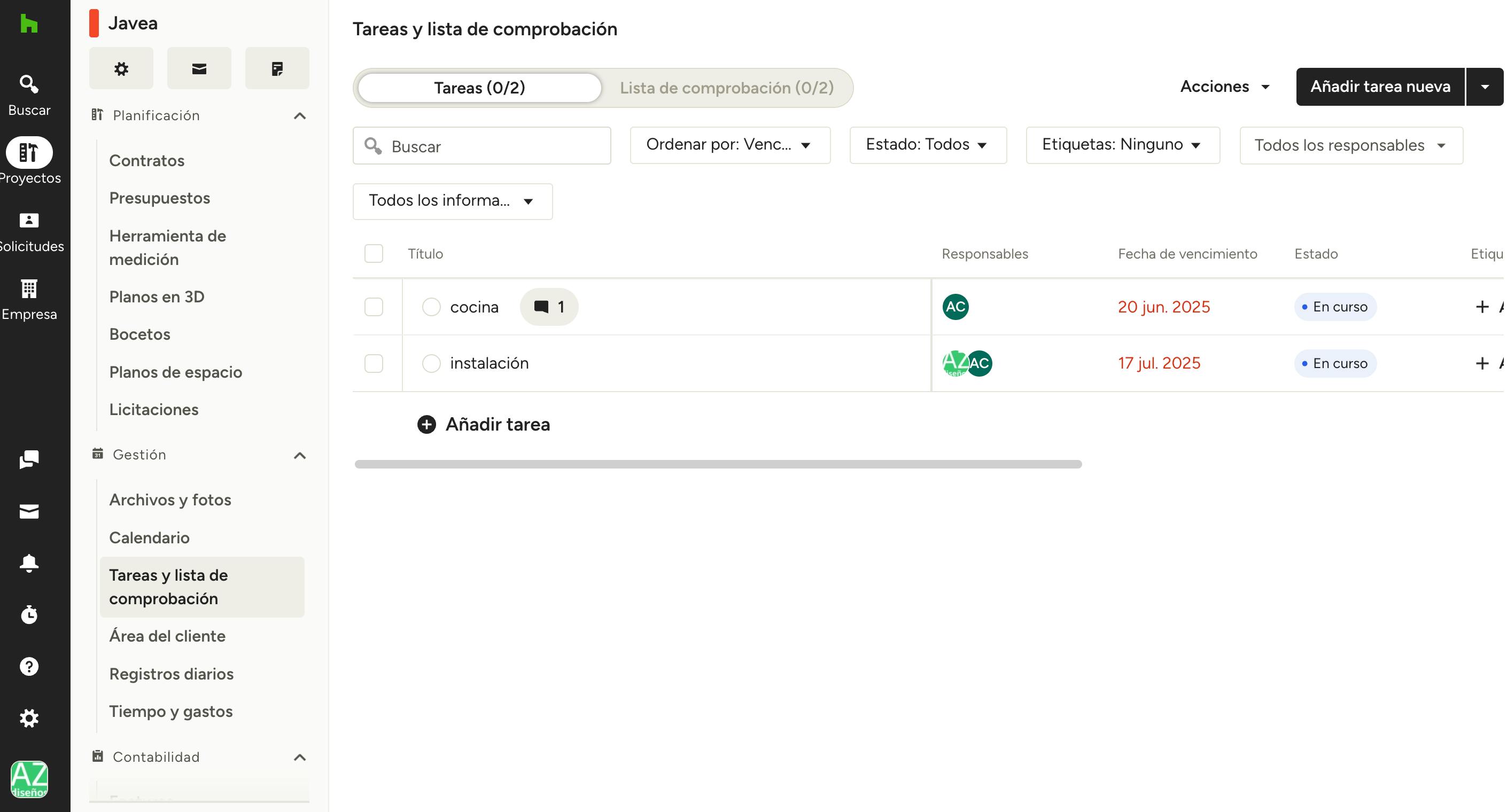This screenshot has width=1507, height=812.
Task: Open the project mail envelope icon
Action: tap(199, 68)
